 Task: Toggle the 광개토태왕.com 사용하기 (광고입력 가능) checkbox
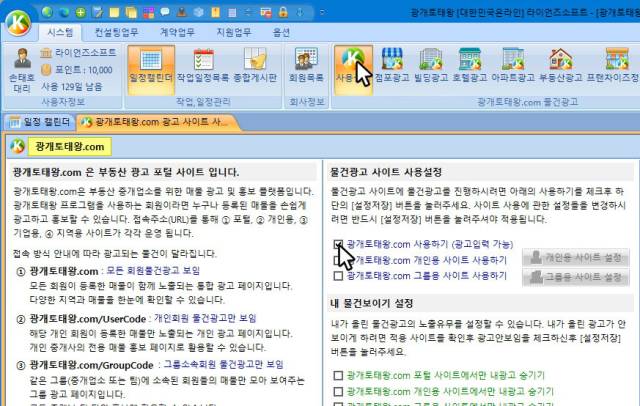[x=338, y=244]
